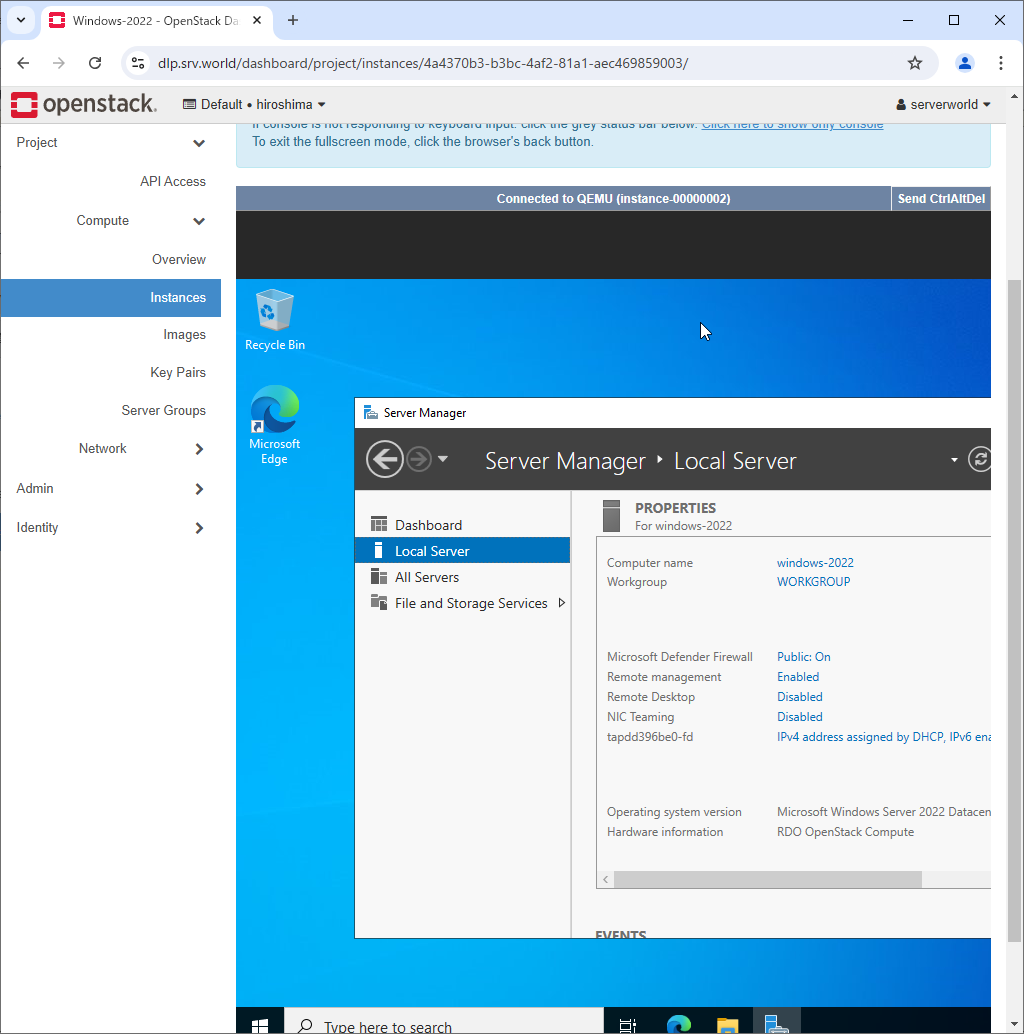The image size is (1024, 1034).
Task: Open Default hiroshima project dropdown
Action: point(254,104)
